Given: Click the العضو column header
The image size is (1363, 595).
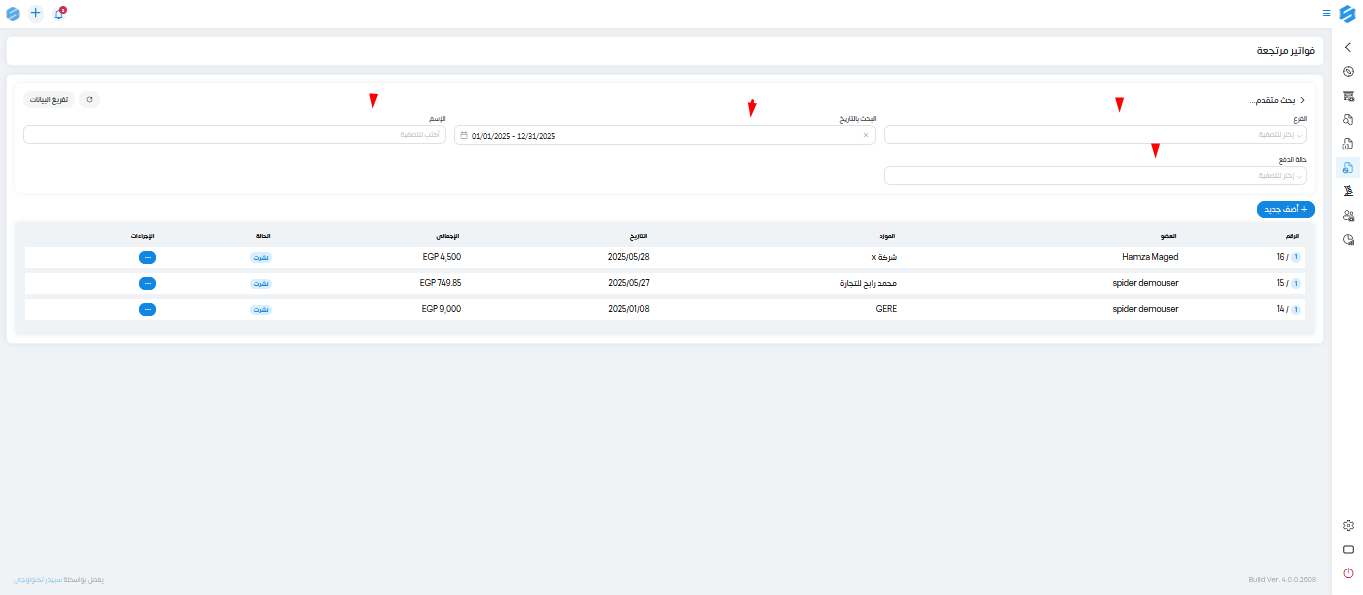Looking at the screenshot, I should pyautogui.click(x=1168, y=235).
